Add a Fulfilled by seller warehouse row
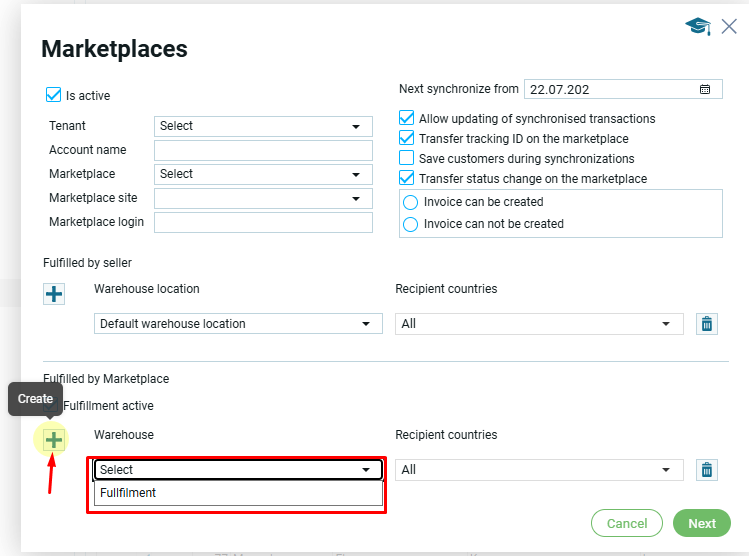The width and height of the screenshot is (749, 556). [54, 293]
